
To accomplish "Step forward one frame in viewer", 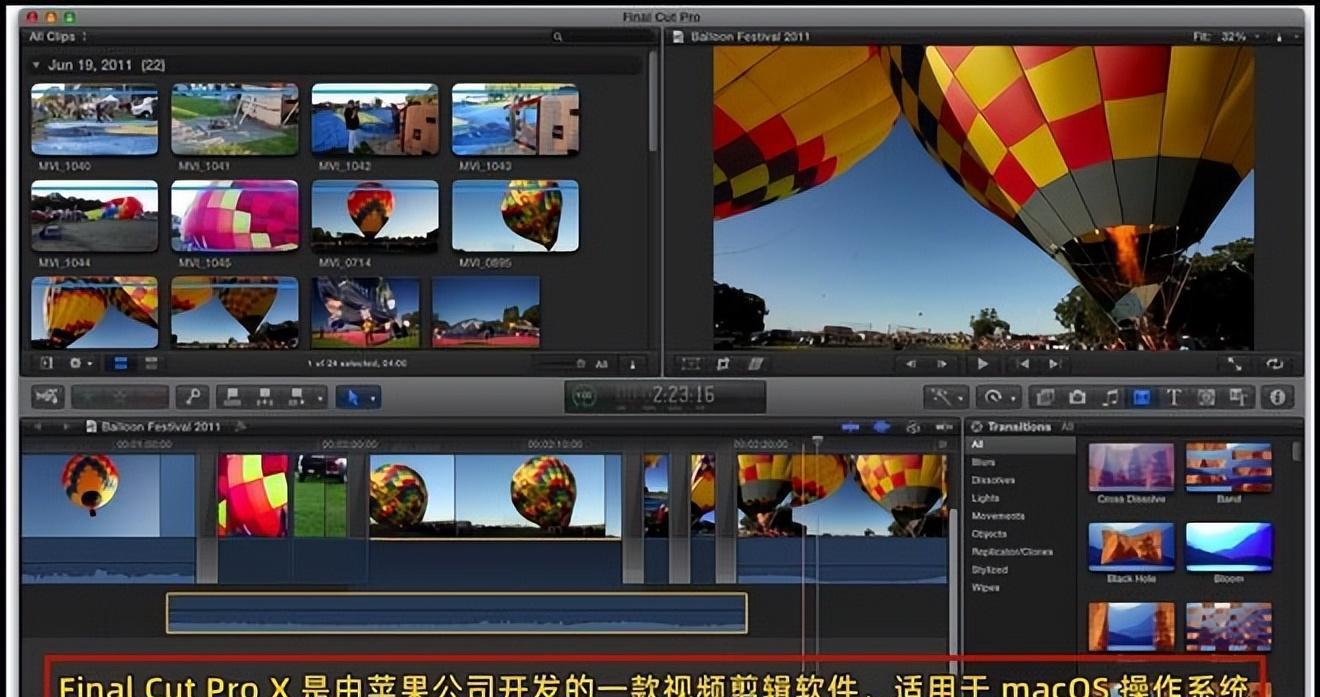I will click(x=942, y=364).
